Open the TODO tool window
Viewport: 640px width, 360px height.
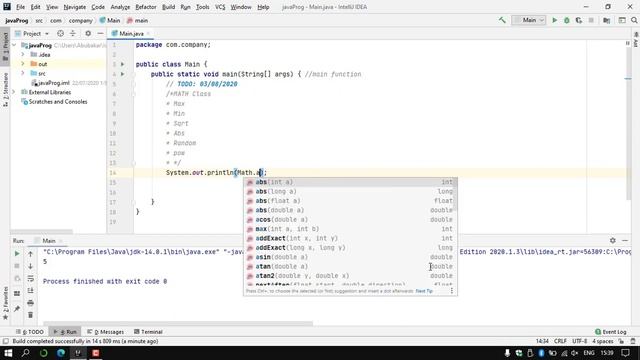pyautogui.click(x=30, y=331)
